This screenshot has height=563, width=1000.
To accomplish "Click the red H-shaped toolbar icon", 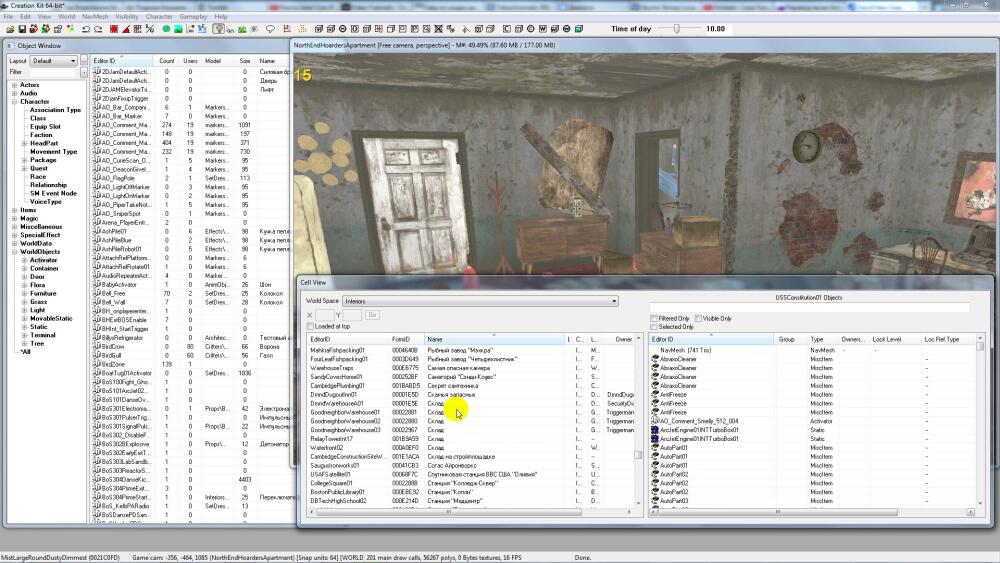I will [x=379, y=29].
